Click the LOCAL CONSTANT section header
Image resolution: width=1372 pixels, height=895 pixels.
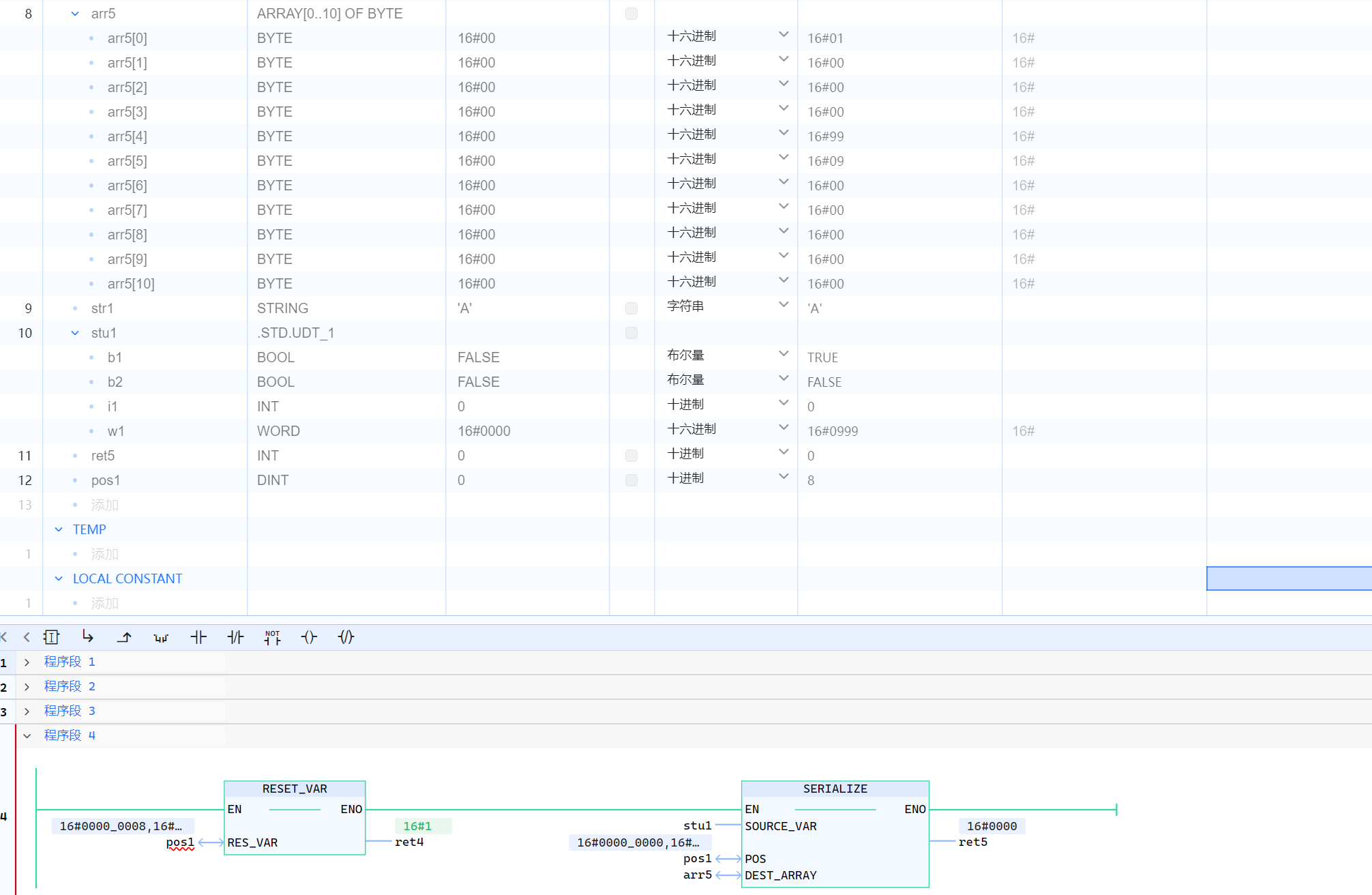click(128, 578)
